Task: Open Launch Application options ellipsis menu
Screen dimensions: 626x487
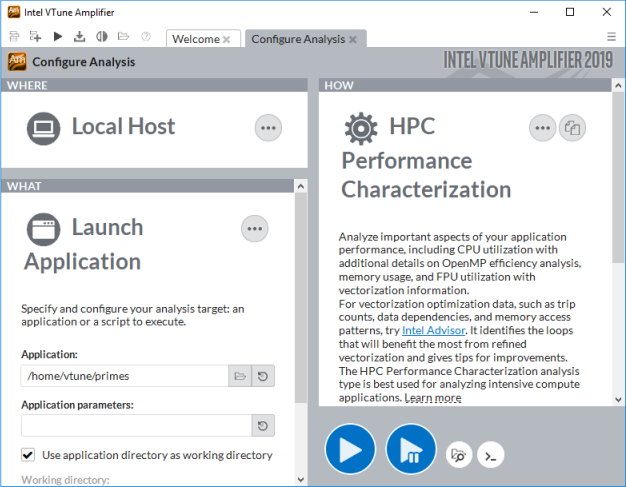Action: 255,229
